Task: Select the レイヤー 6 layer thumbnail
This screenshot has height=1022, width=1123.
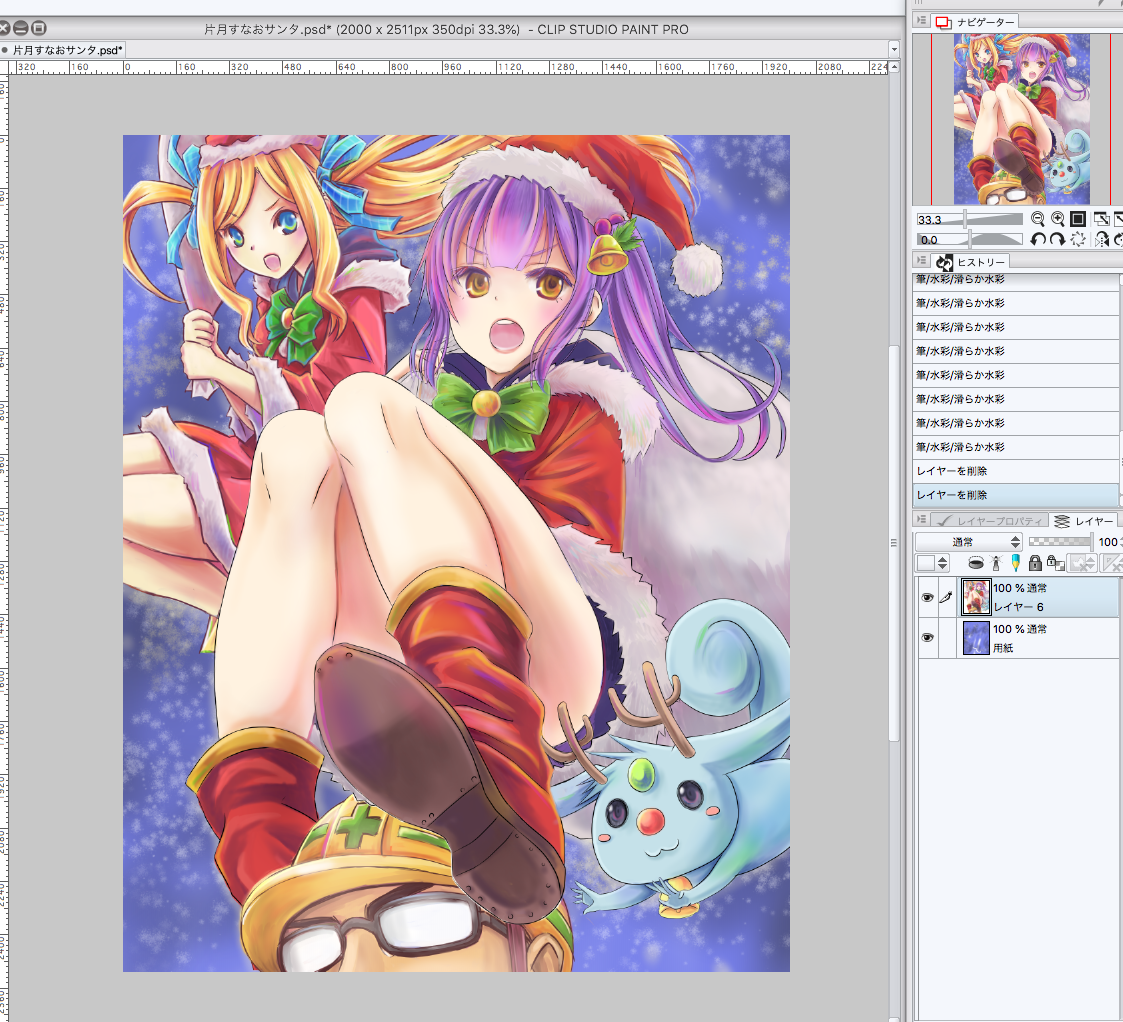Action: point(975,597)
